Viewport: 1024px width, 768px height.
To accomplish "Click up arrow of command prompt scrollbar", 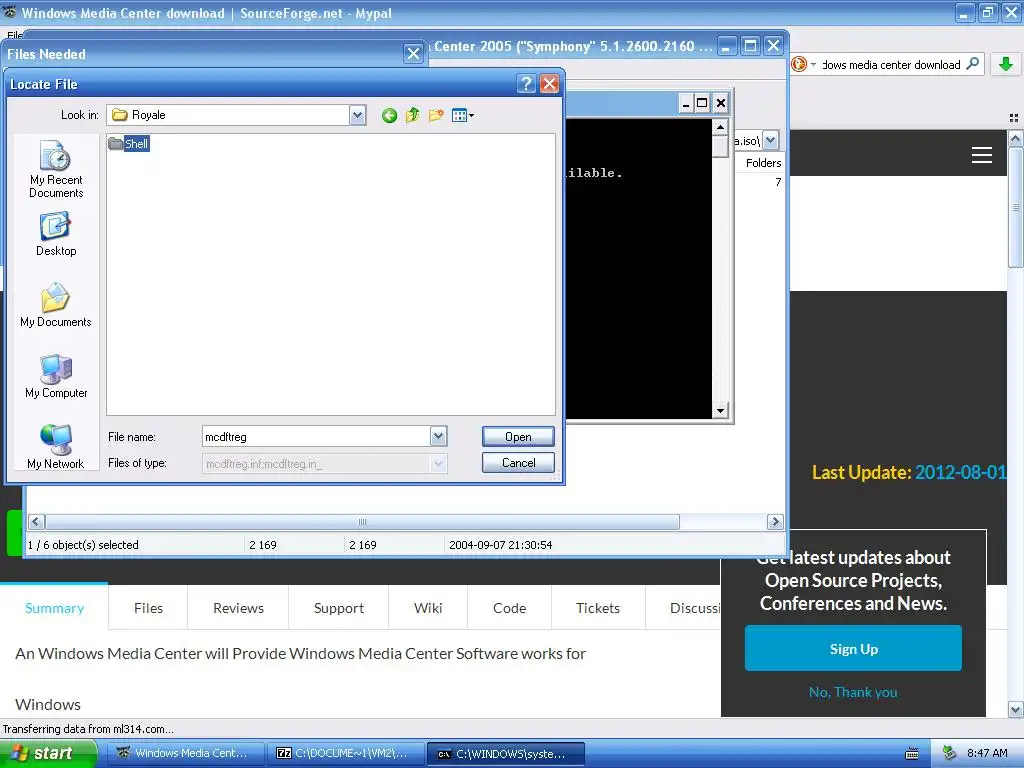I will click(720, 127).
